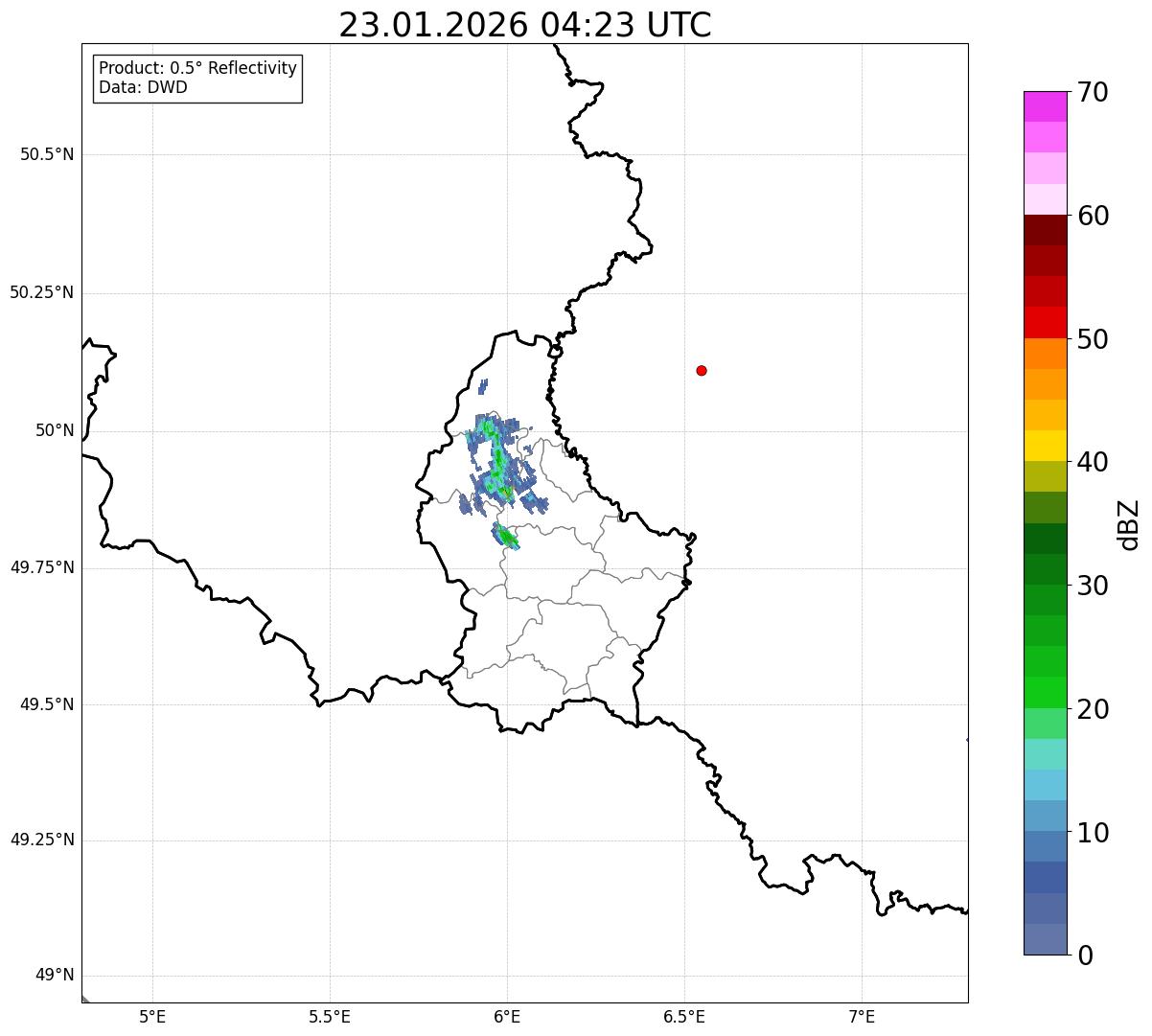The height and width of the screenshot is (1036, 1152).
Task: Click the colorbar tick label 50
Action: [1093, 339]
